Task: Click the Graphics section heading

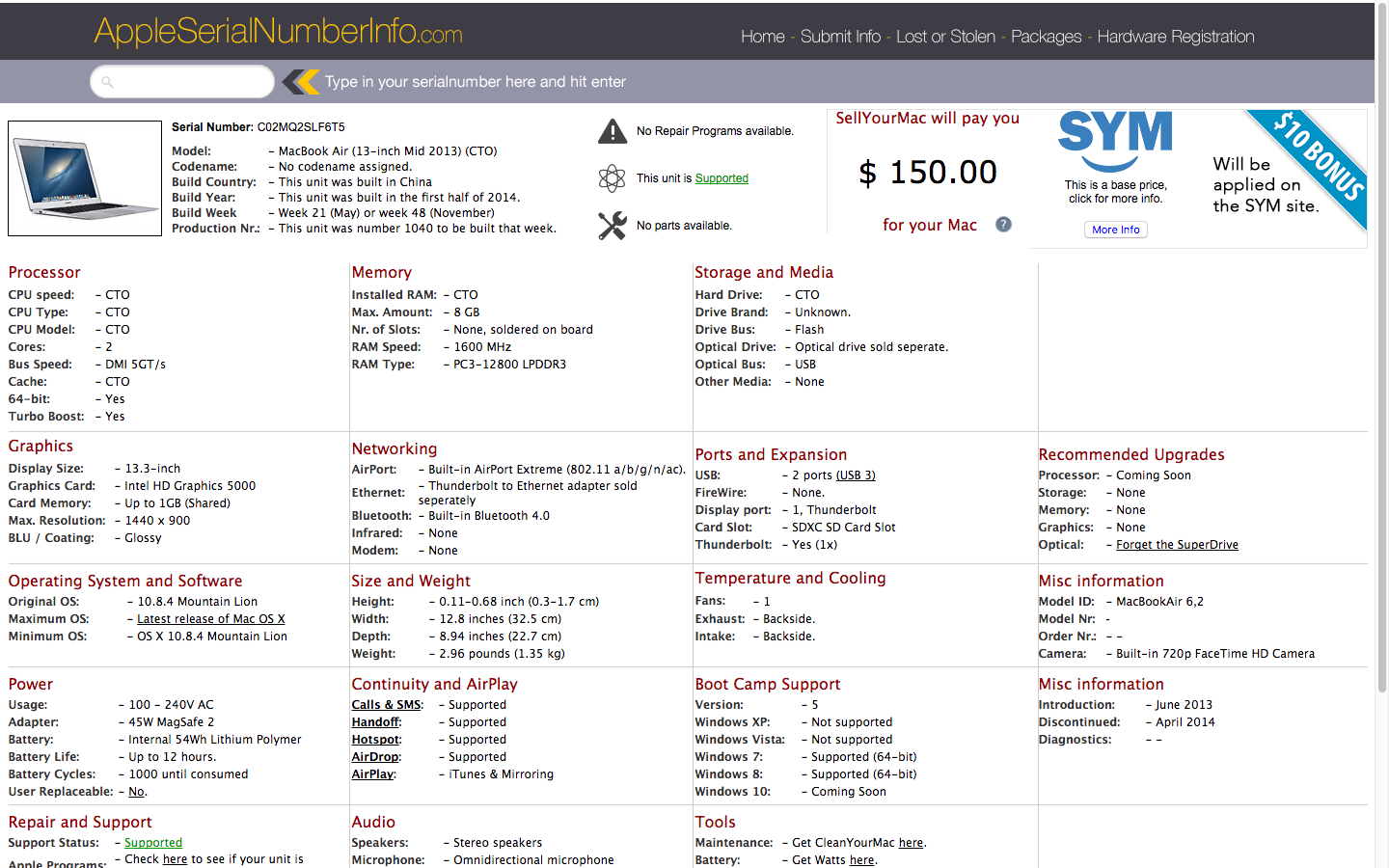Action: (41, 447)
